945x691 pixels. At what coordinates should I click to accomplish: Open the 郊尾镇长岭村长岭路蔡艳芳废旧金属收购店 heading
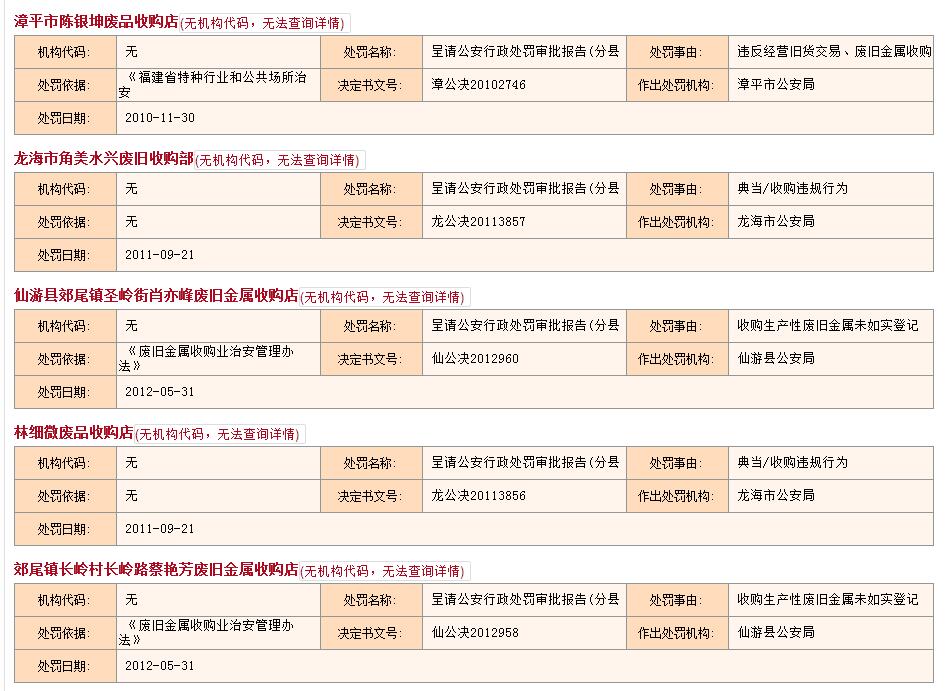pos(156,569)
